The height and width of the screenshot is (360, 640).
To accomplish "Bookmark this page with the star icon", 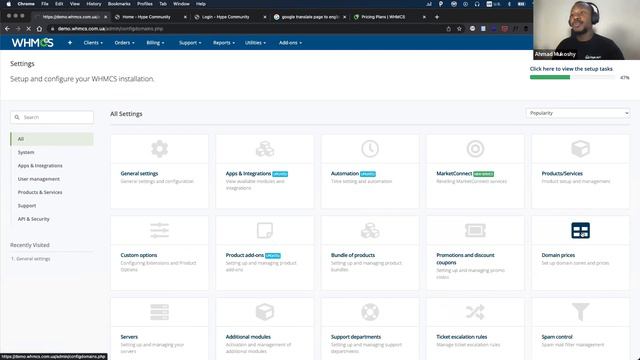I will pyautogui.click(x=459, y=29).
